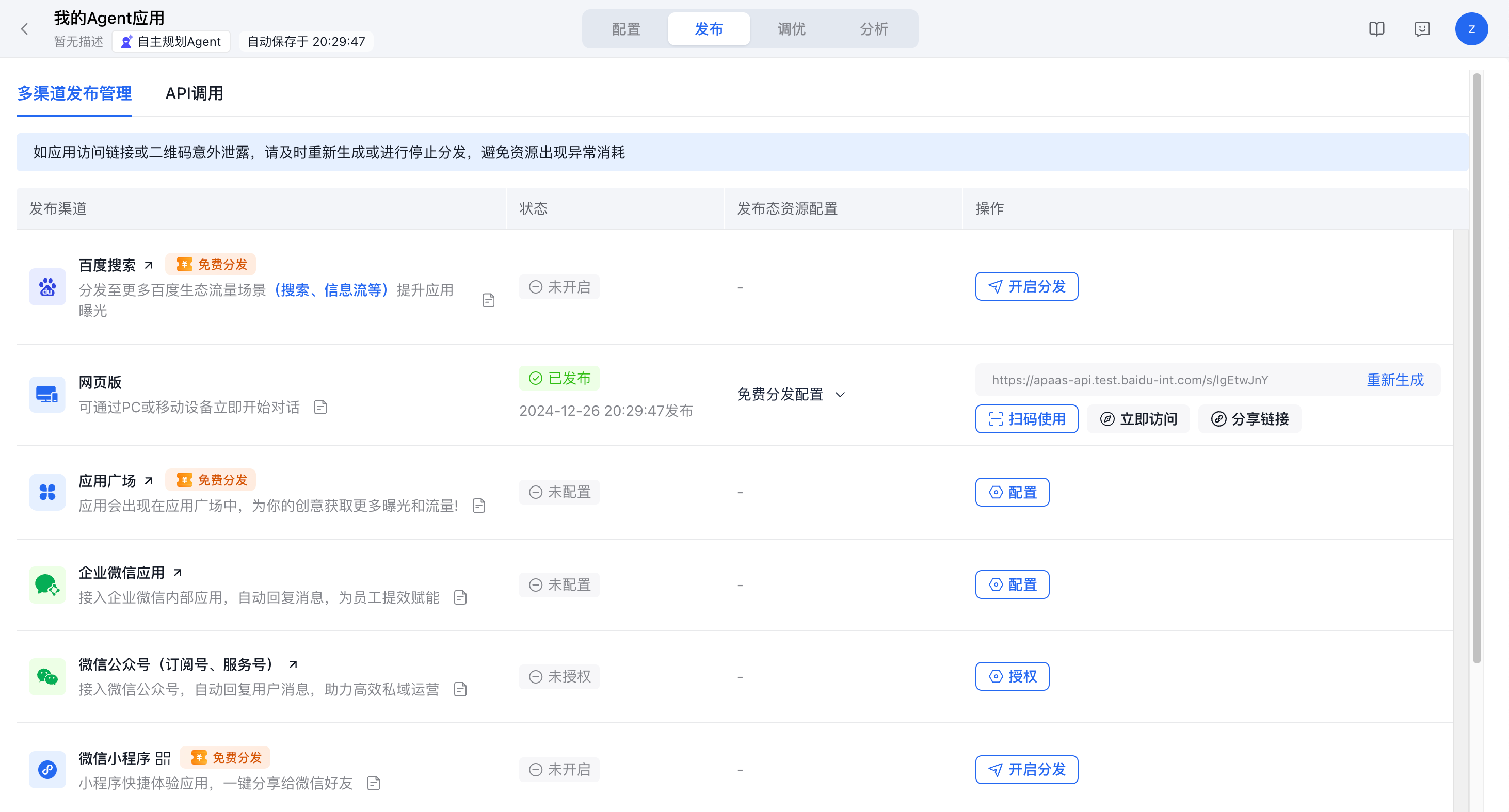The height and width of the screenshot is (812, 1509).
Task: View the 网页版 description document icon
Action: [x=320, y=407]
